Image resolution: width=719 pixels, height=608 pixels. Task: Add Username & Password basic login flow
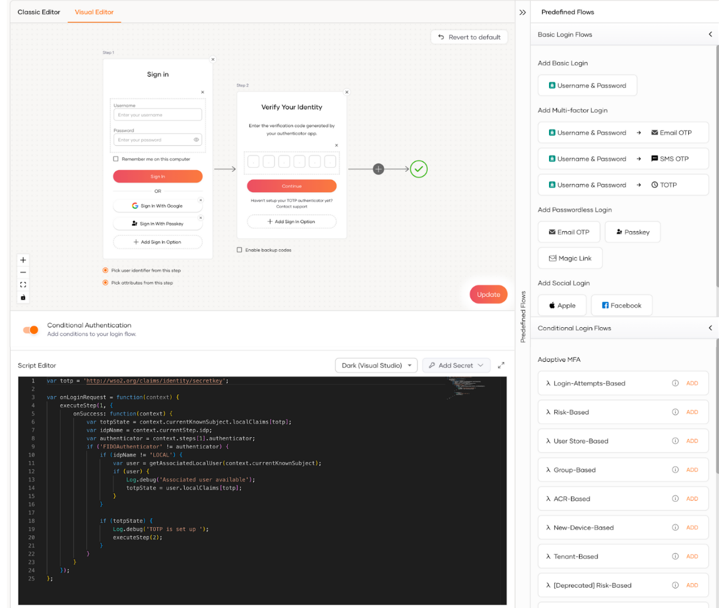tap(587, 86)
